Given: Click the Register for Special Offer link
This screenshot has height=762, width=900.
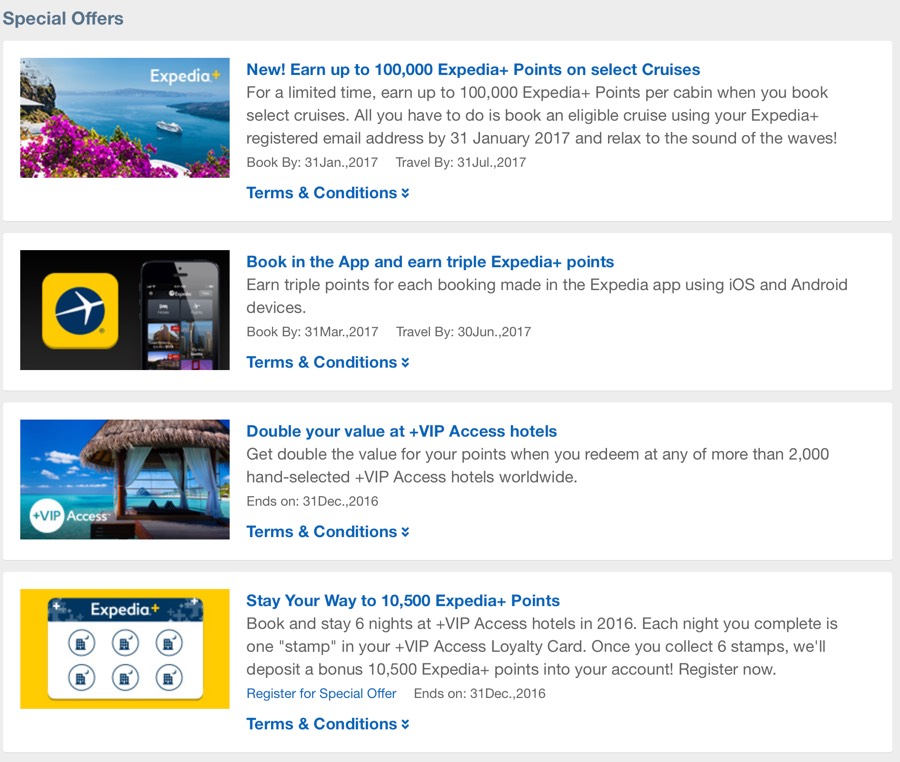Looking at the screenshot, I should (x=321, y=693).
